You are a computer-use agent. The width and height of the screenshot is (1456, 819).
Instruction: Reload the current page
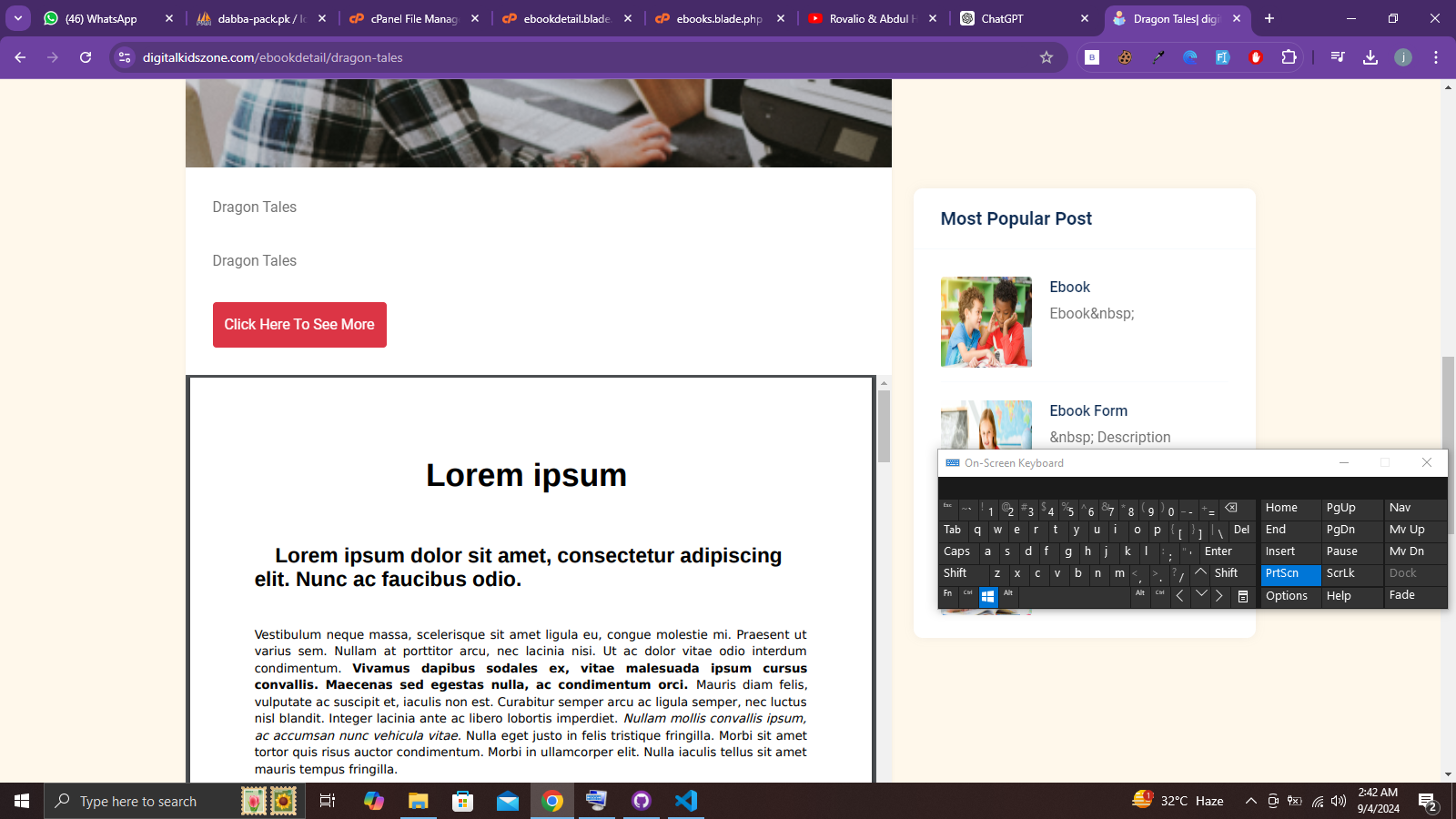[86, 57]
